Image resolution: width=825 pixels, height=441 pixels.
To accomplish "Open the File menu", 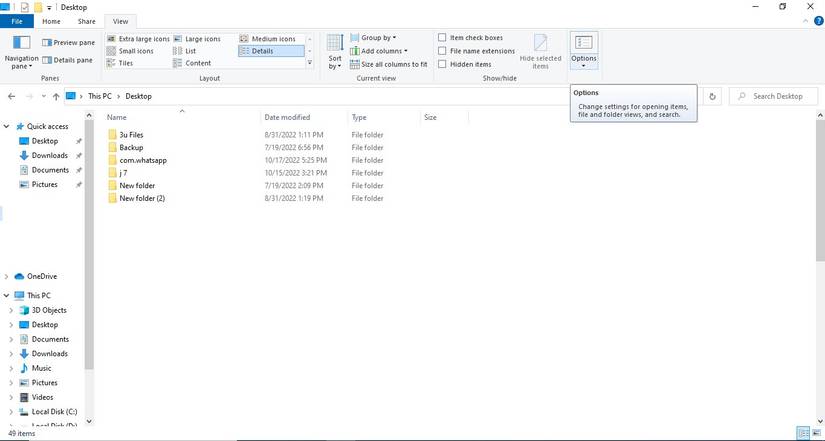I will 17,21.
